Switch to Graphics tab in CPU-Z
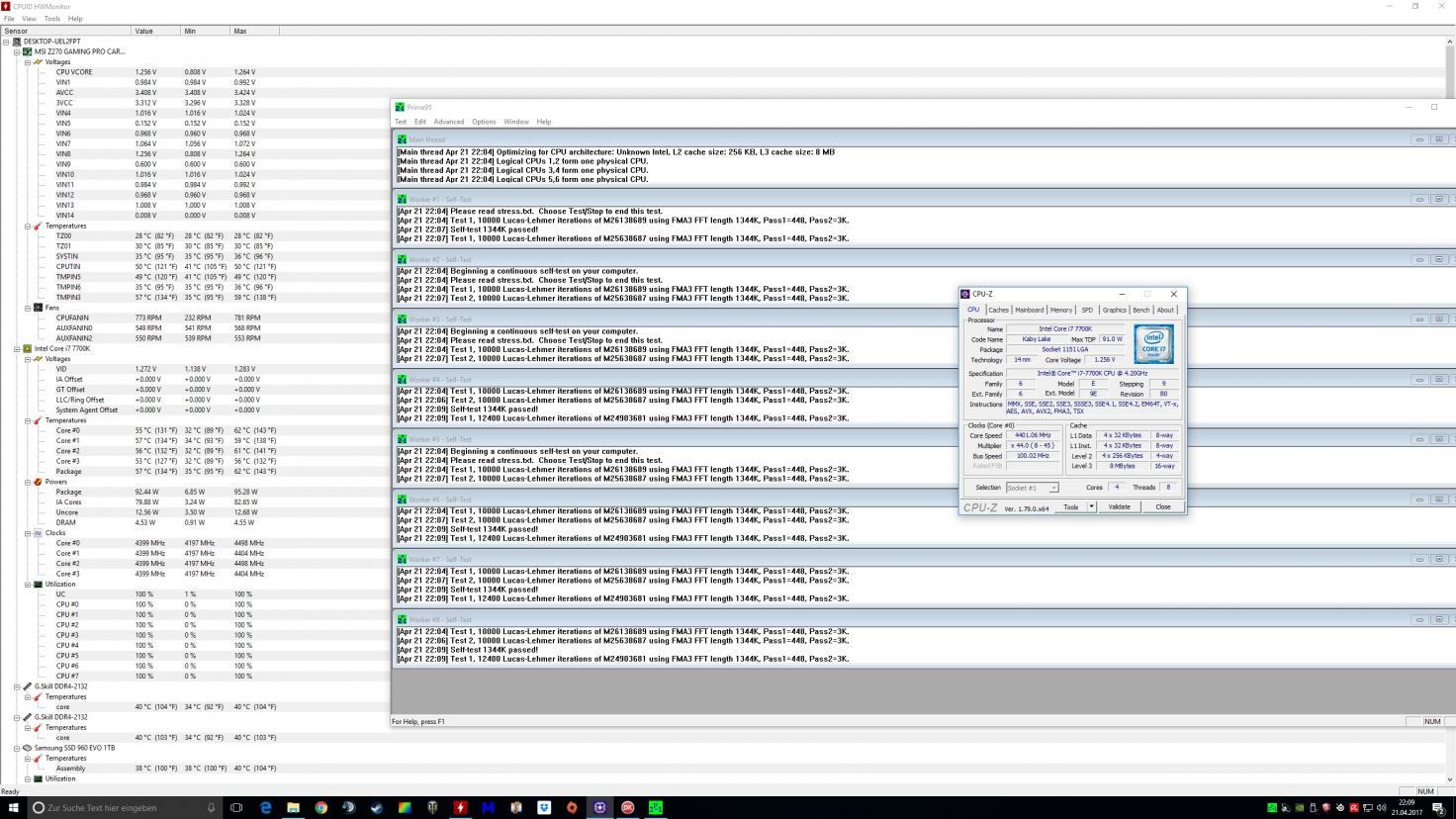Viewport: 1456px width, 819px height. click(1114, 310)
